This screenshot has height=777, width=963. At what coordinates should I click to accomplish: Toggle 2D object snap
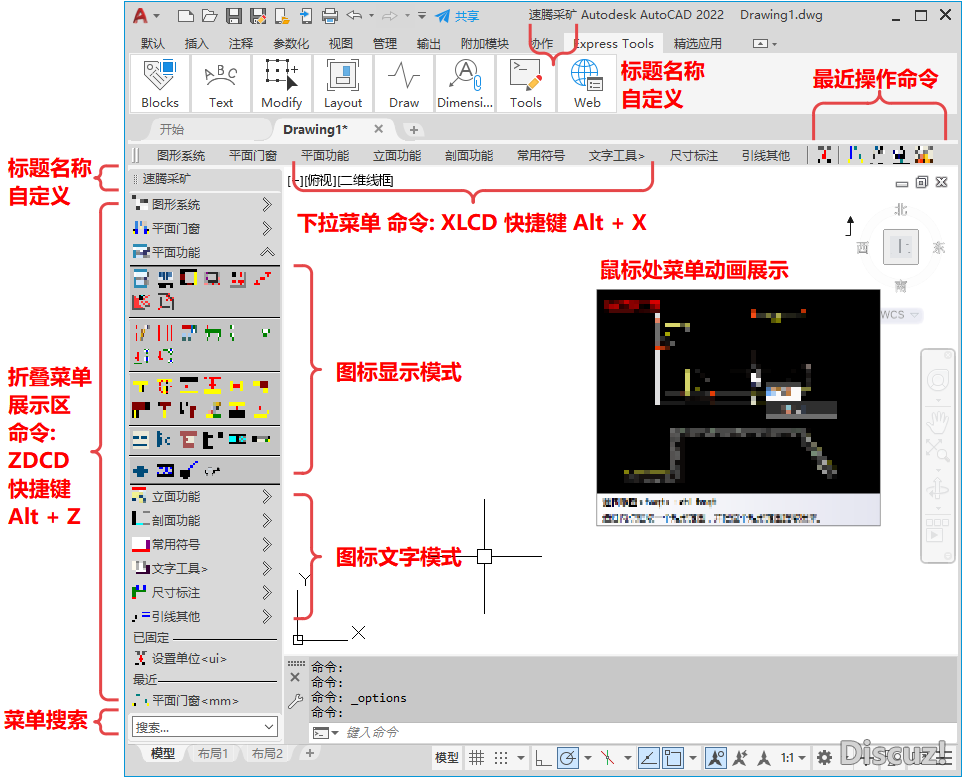click(x=673, y=758)
